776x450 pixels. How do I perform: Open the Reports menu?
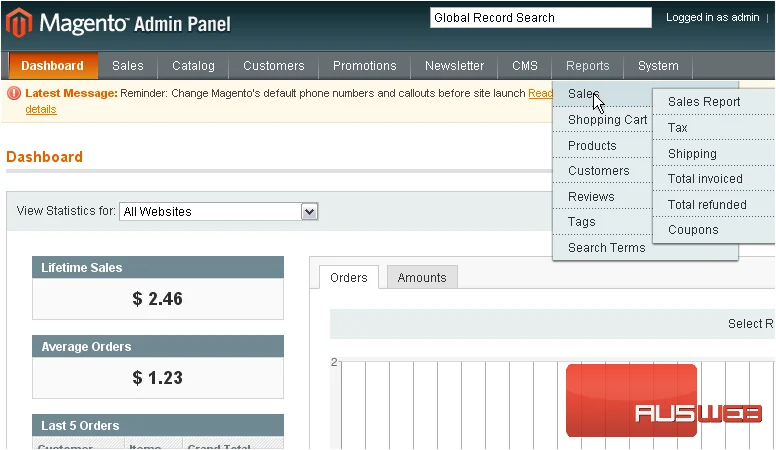587,66
